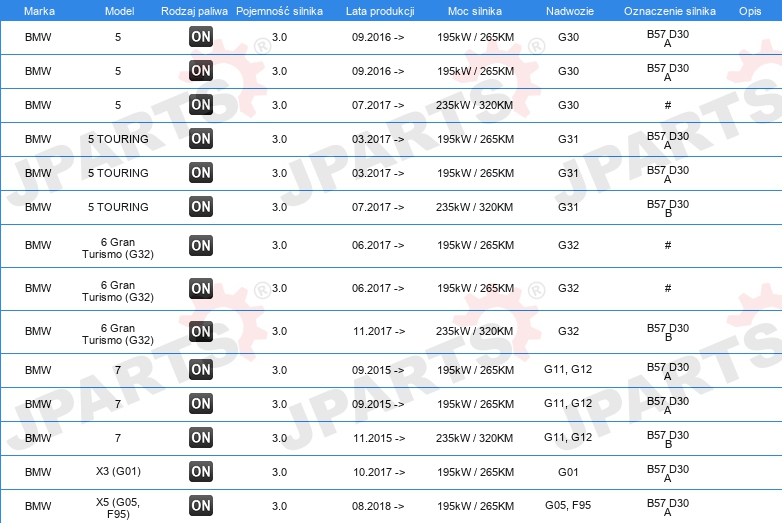This screenshot has height=523, width=782.
Task: Click 07.2017 -> in the G30 row
Action: pyautogui.click(x=378, y=105)
